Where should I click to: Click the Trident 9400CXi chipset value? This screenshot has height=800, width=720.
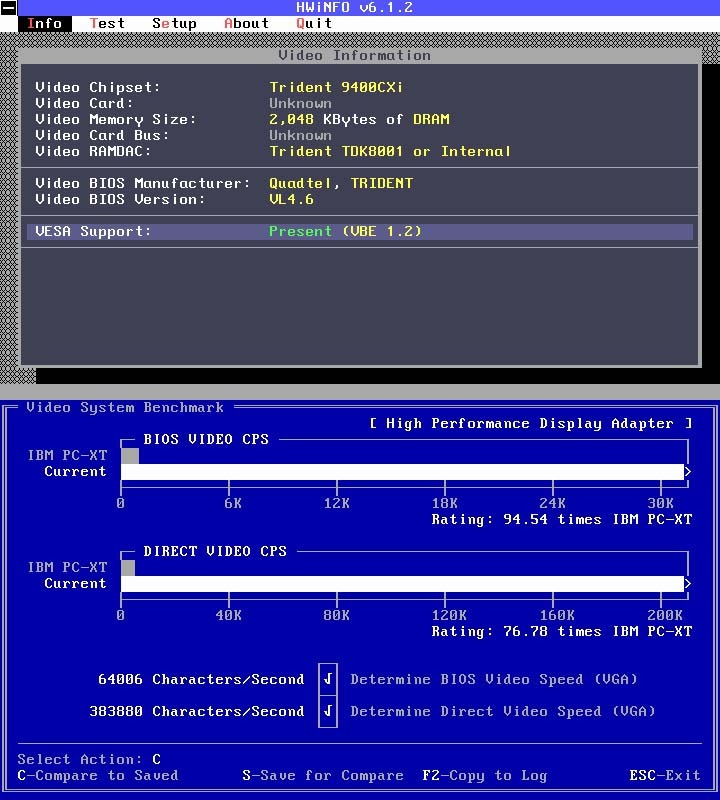(336, 87)
